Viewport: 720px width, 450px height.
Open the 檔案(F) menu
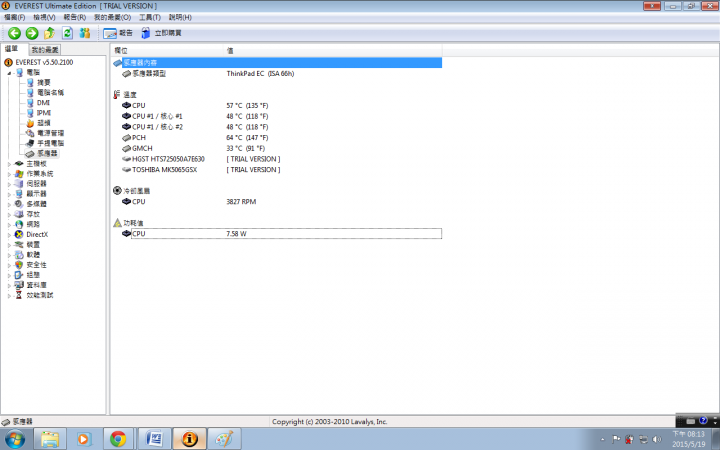click(x=15, y=17)
